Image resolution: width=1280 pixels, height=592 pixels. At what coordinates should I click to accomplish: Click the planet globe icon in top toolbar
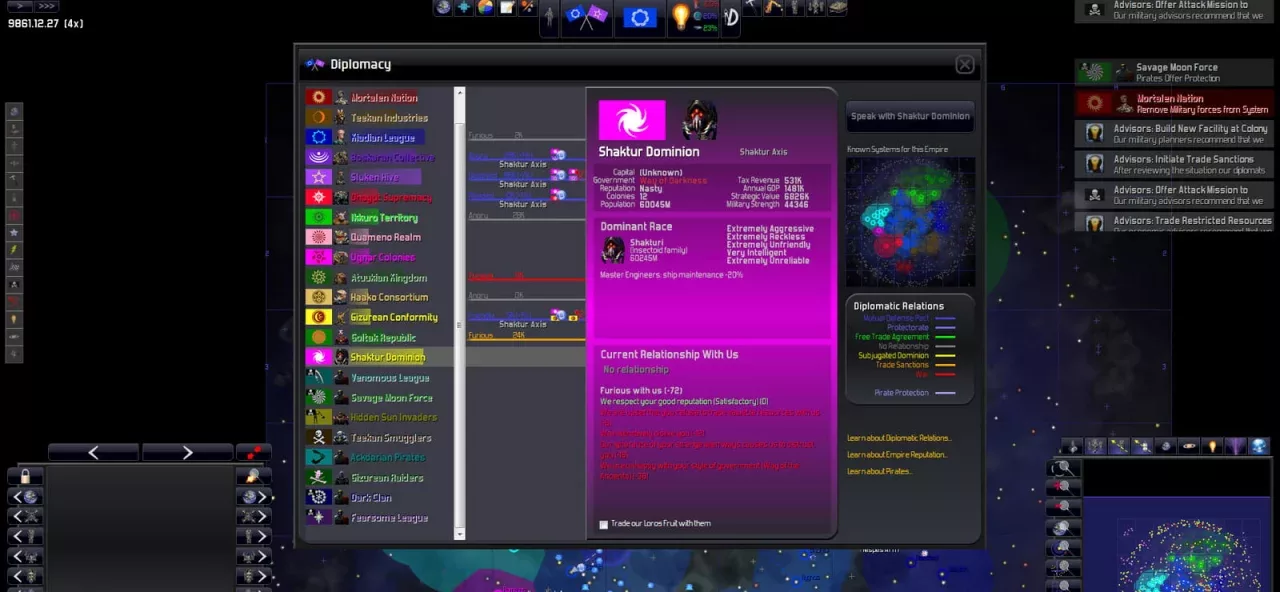tap(443, 8)
